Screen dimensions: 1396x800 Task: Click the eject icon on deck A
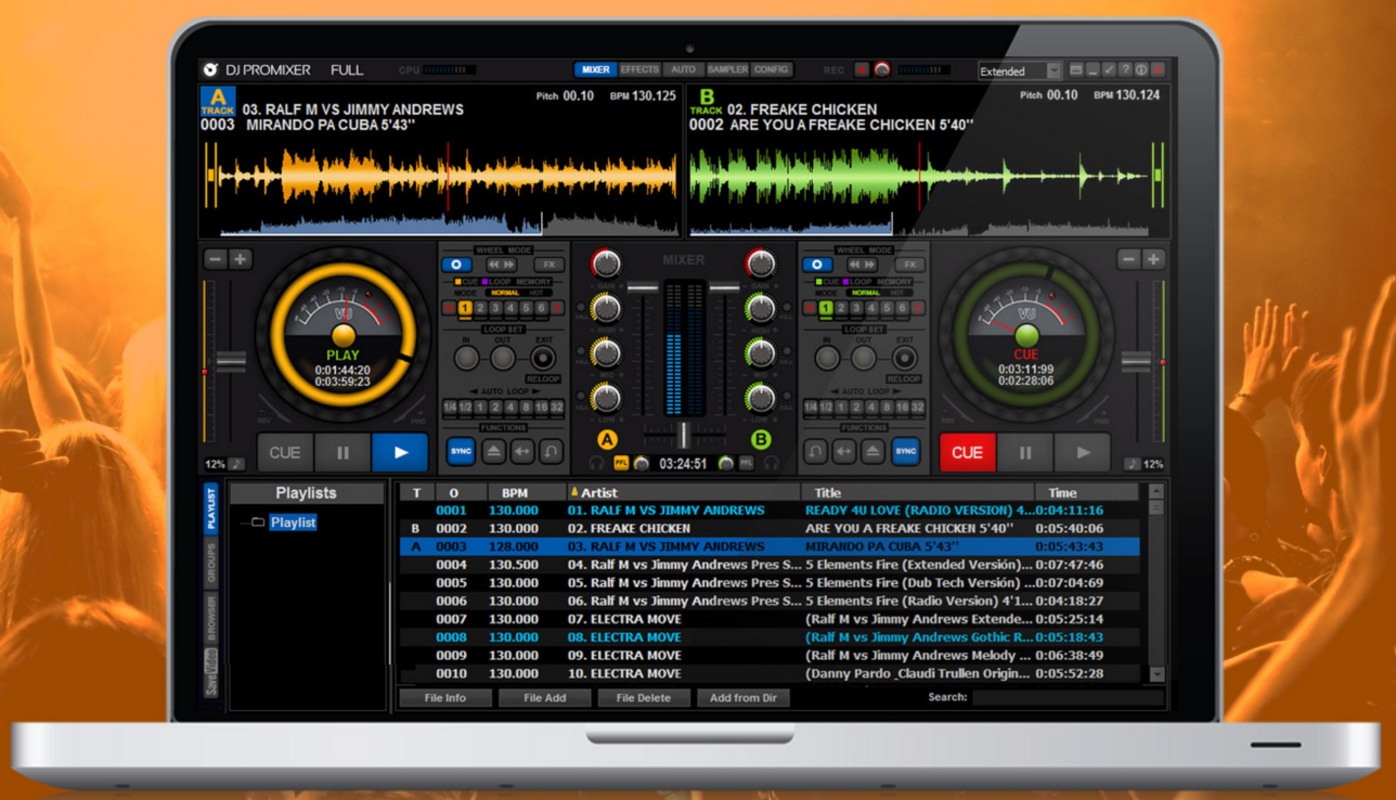click(x=492, y=452)
